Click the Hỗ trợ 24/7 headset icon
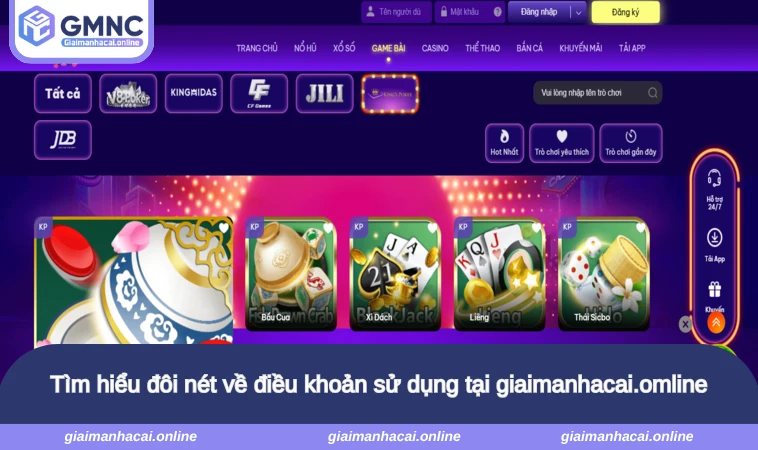758x450 pixels. (714, 178)
